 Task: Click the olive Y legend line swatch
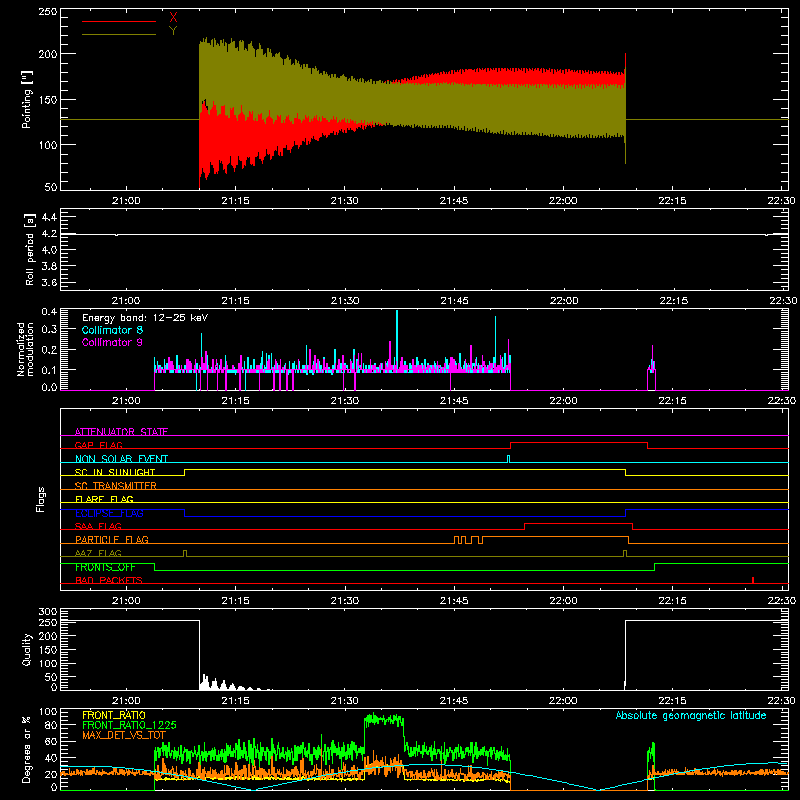coord(119,35)
